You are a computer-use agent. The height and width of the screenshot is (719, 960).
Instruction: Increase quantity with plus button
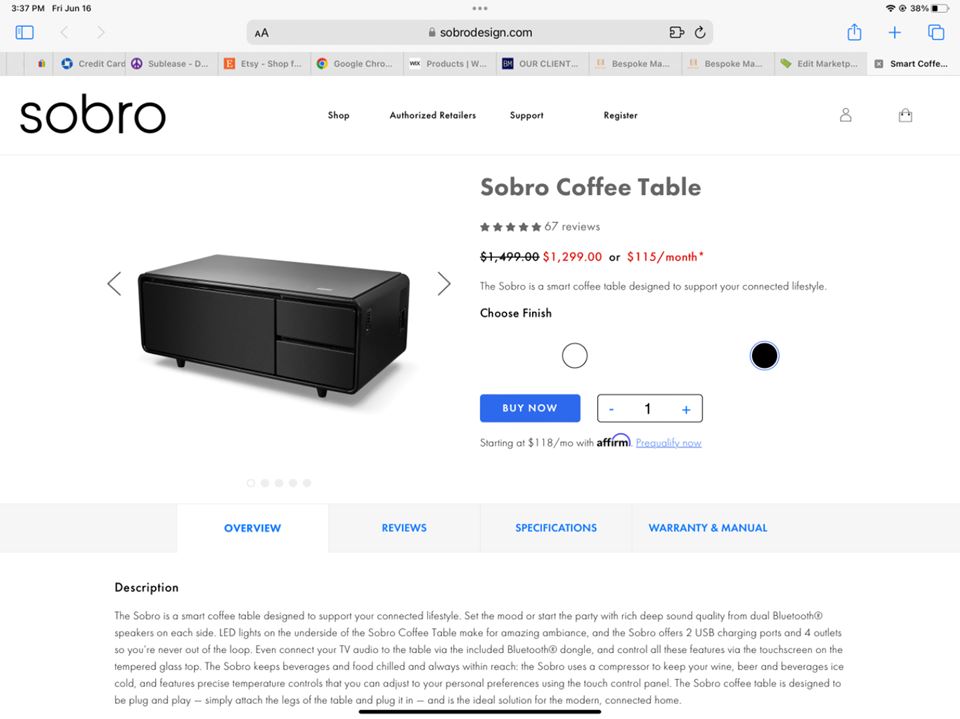pyautogui.click(x=686, y=410)
